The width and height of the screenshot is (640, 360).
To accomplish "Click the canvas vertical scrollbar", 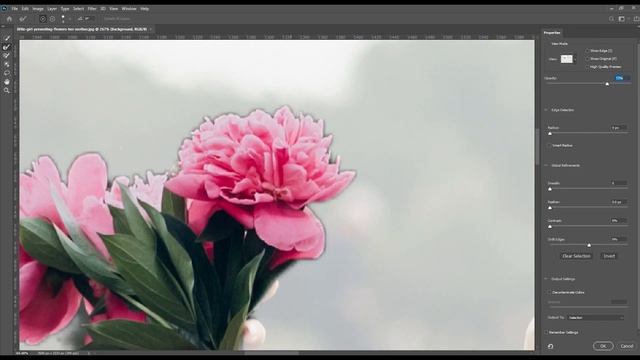I will pos(537,147).
